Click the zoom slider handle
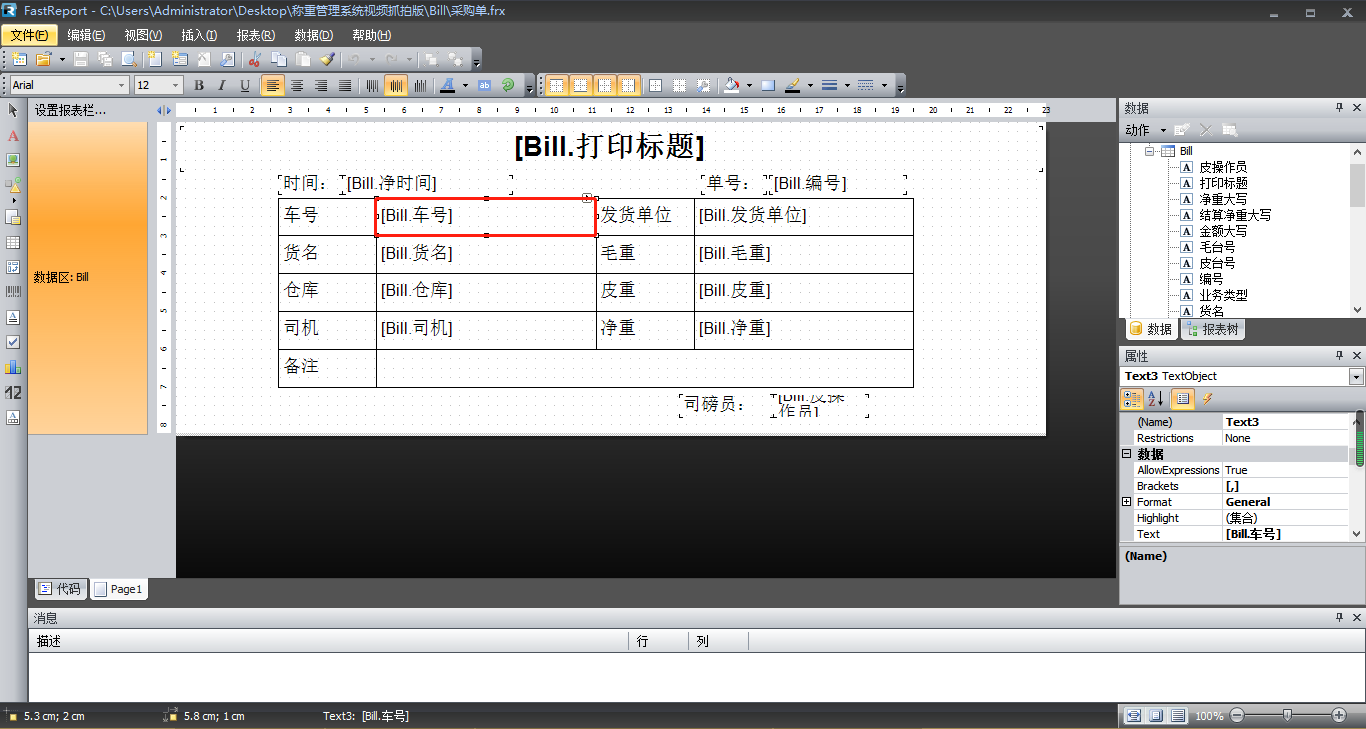The height and width of the screenshot is (729, 1366). tap(1287, 715)
